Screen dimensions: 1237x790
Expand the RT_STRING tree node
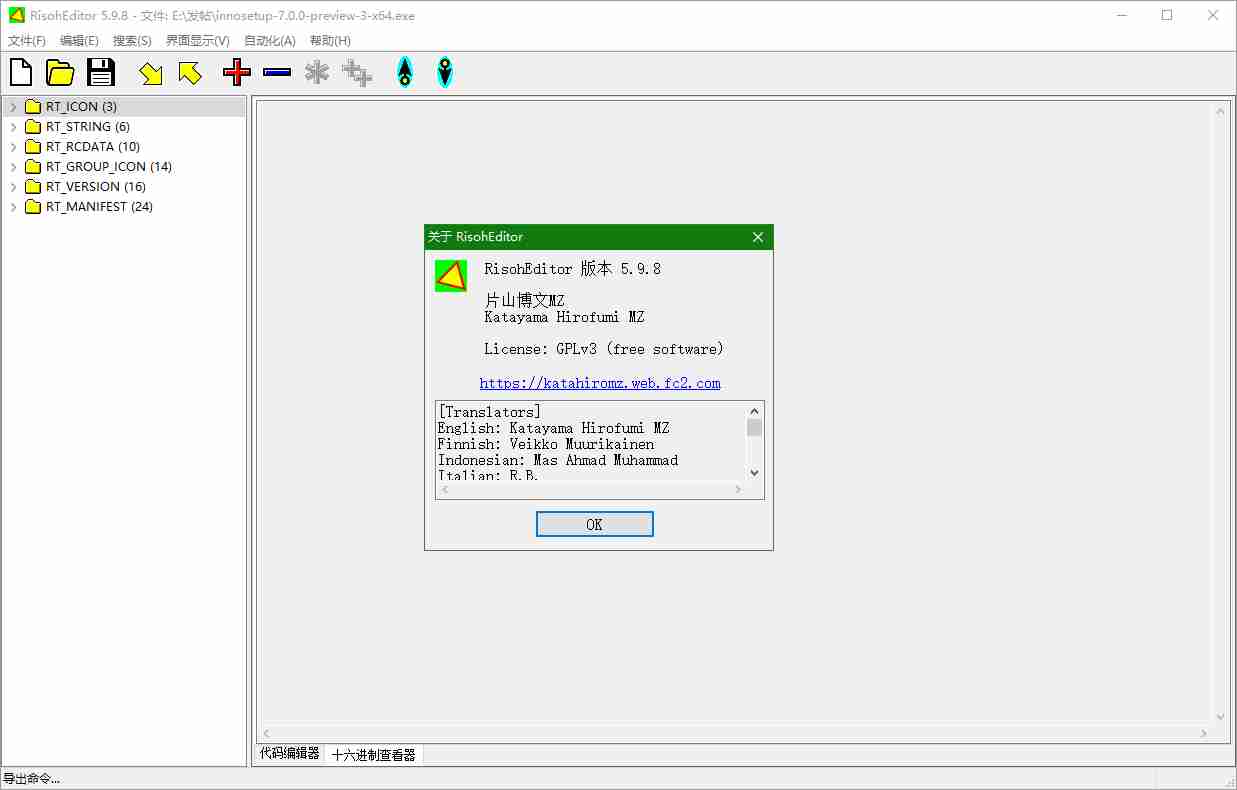tap(13, 127)
